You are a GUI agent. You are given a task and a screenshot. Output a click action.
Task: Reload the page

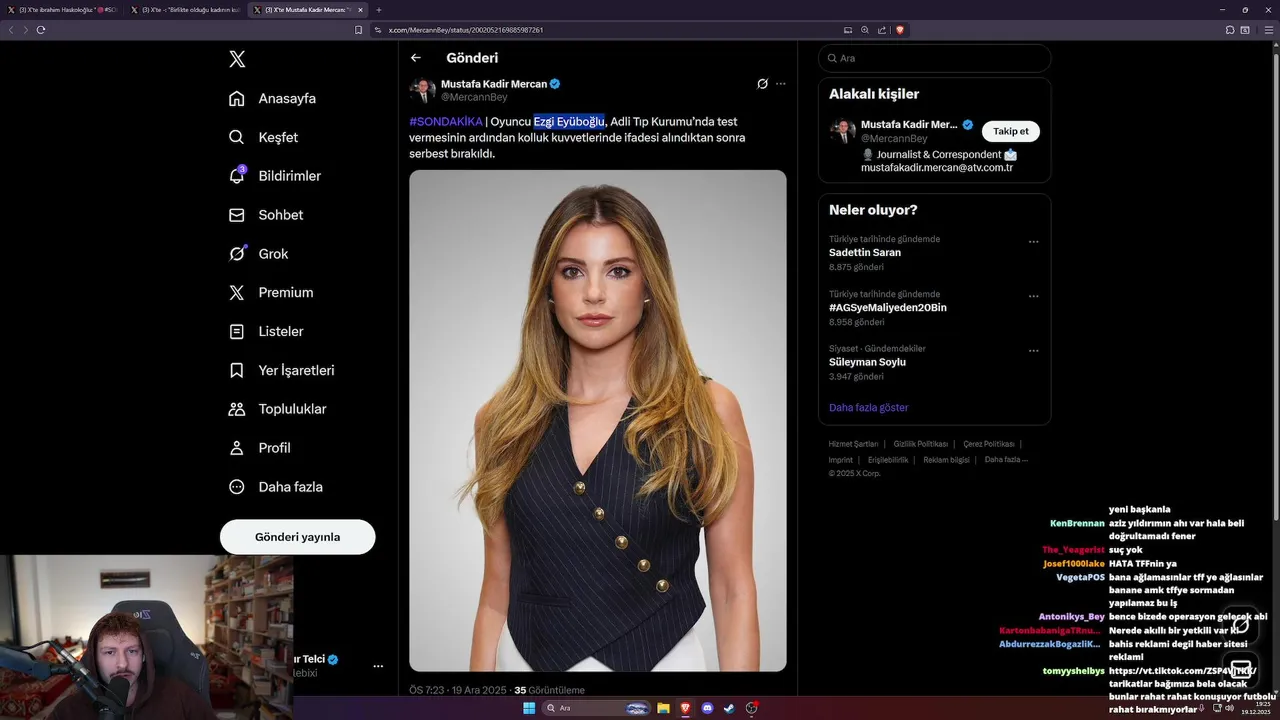pyautogui.click(x=41, y=30)
